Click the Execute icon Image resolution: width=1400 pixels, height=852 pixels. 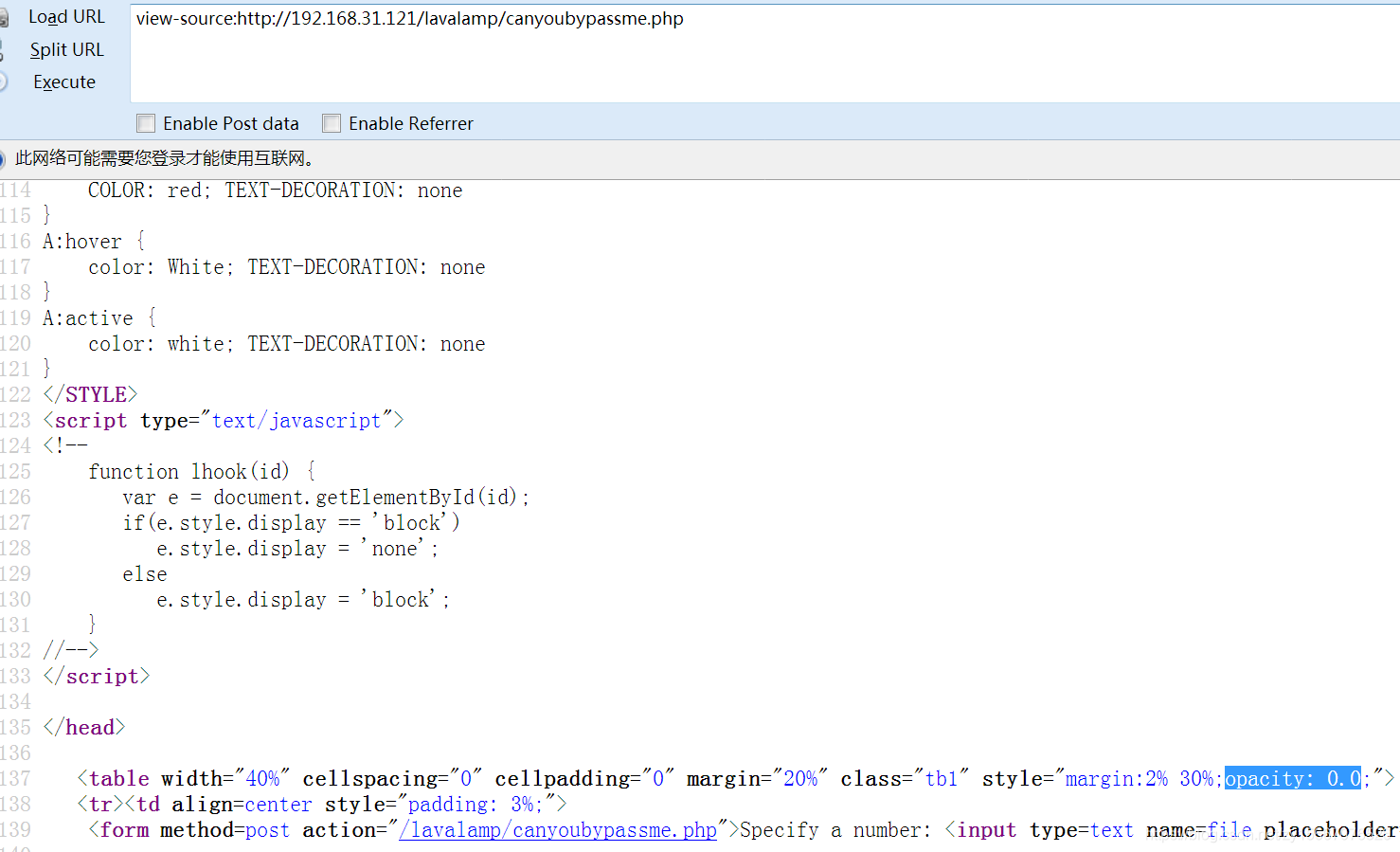pos(3,82)
